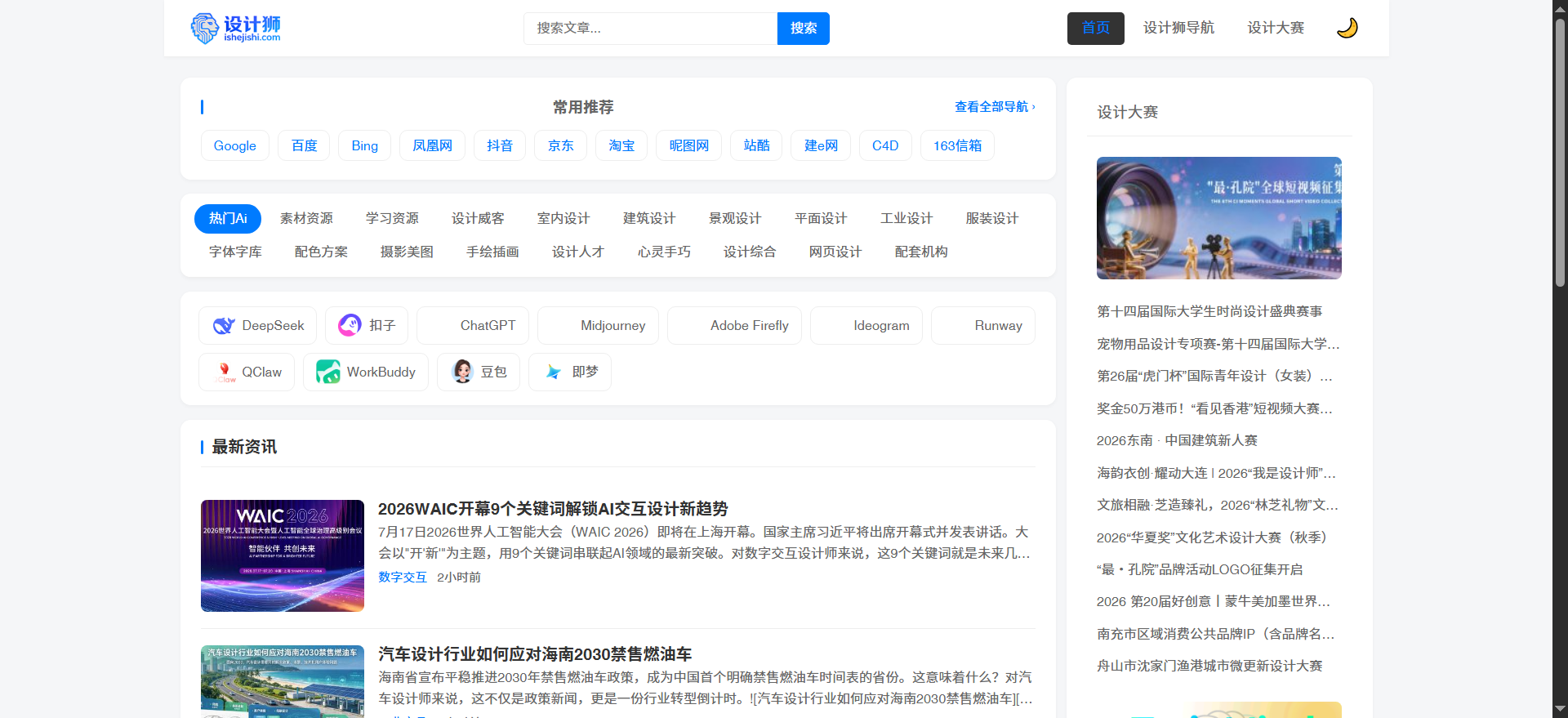Open 百度 shortcut

tap(304, 145)
